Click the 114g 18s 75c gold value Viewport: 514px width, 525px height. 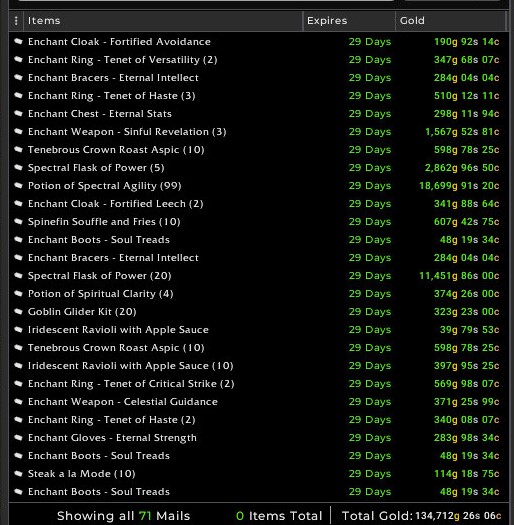pos(466,474)
